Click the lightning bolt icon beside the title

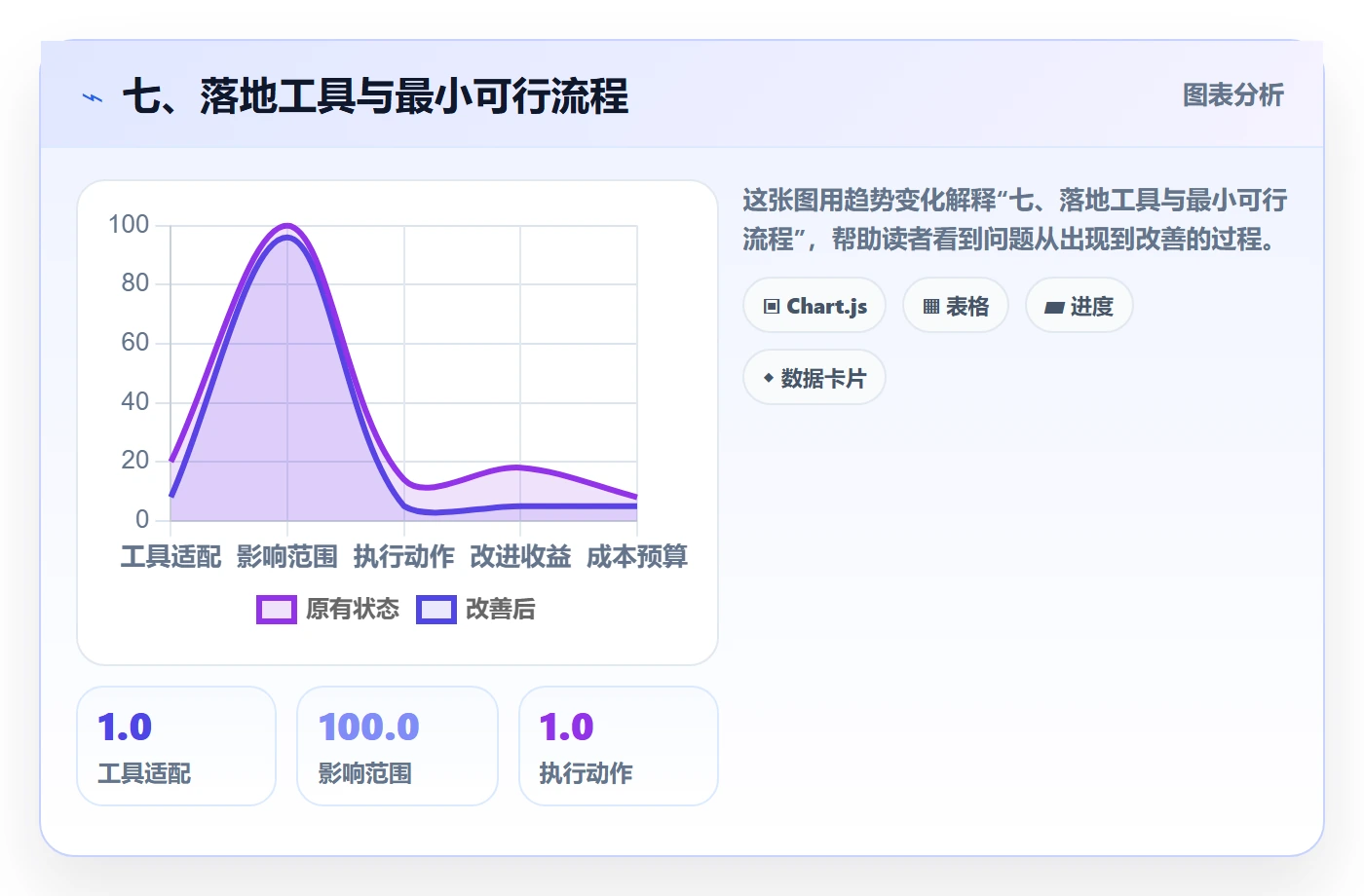[x=93, y=97]
